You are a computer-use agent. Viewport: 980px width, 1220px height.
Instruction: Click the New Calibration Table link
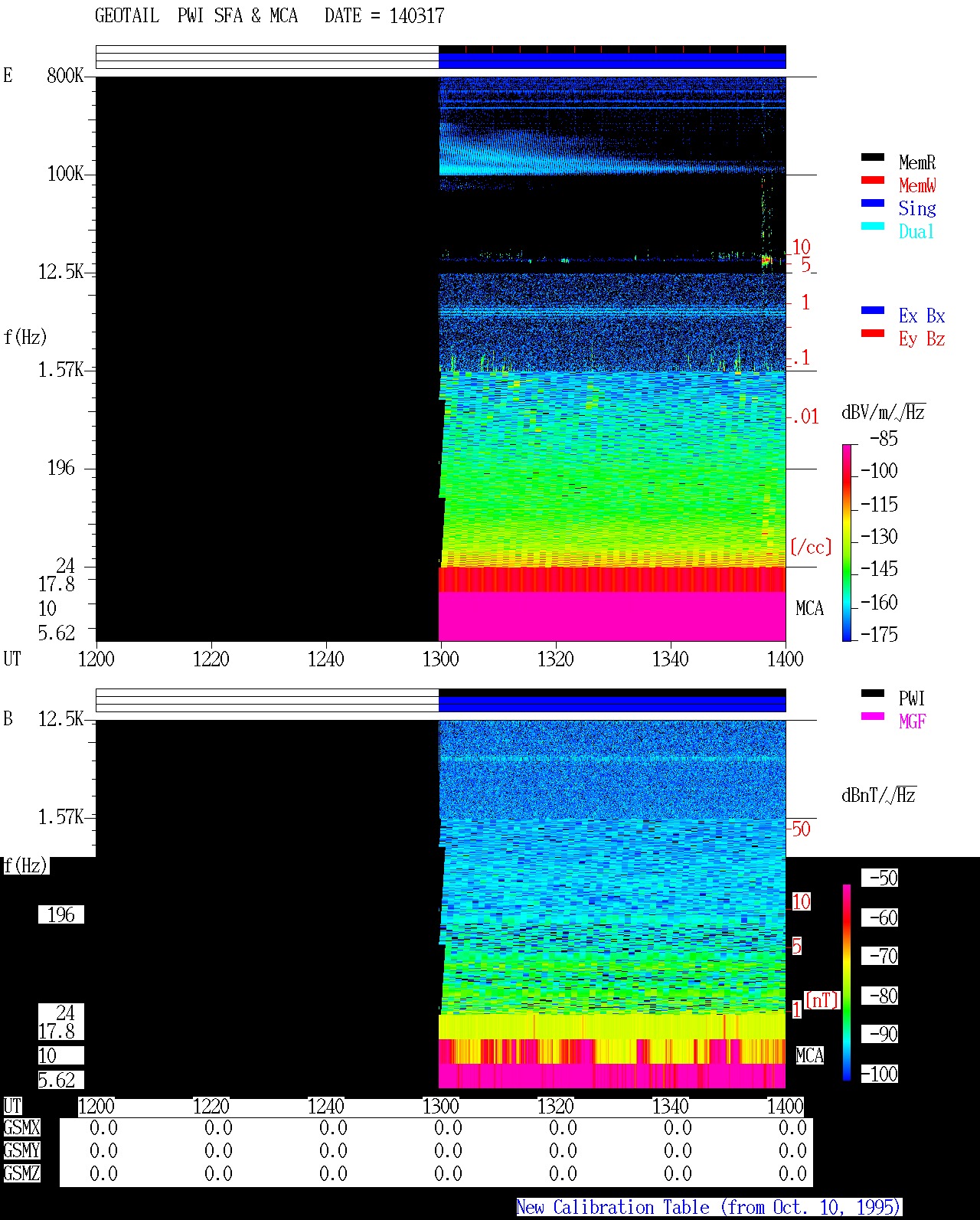[709, 1207]
